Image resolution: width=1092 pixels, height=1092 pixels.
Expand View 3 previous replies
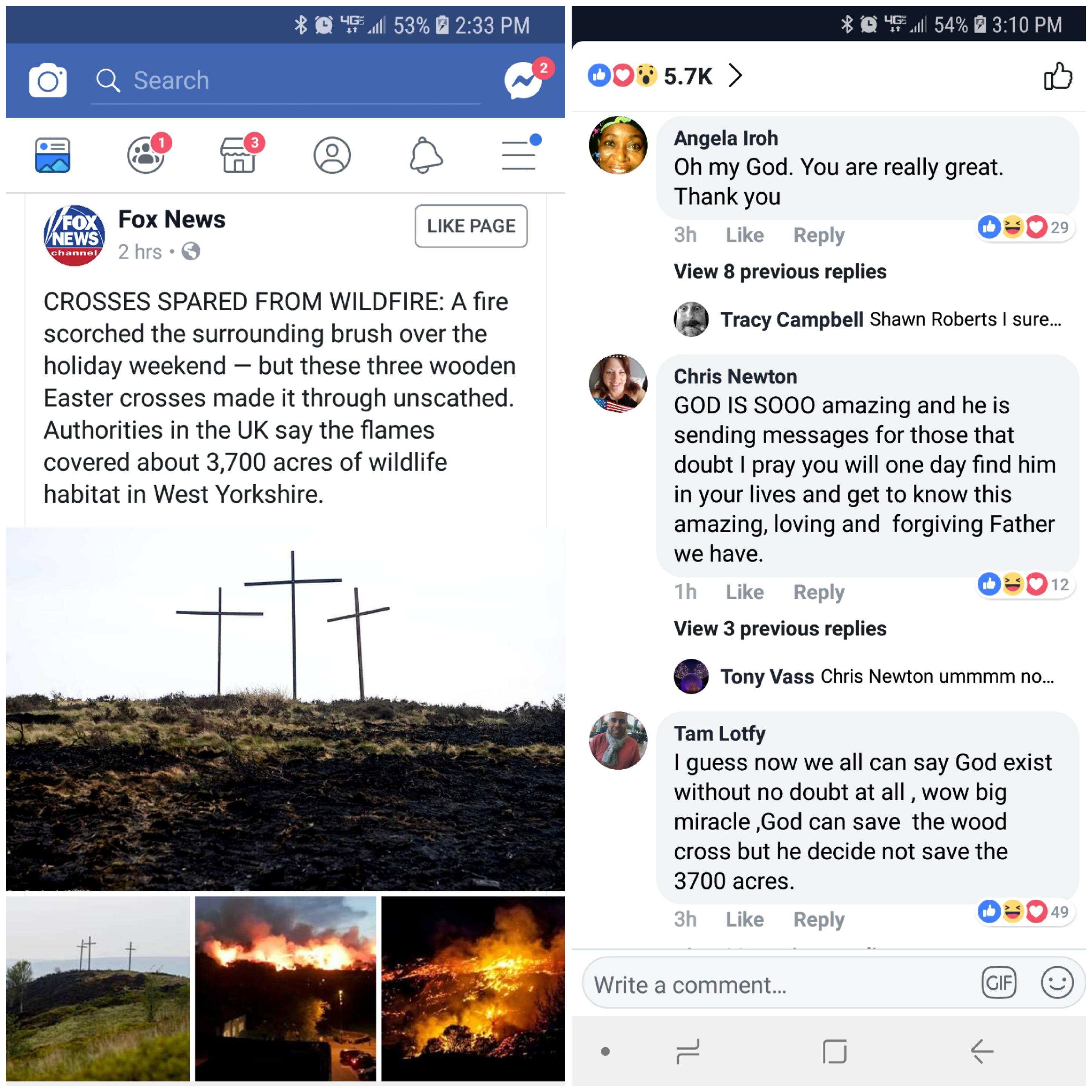tap(780, 629)
